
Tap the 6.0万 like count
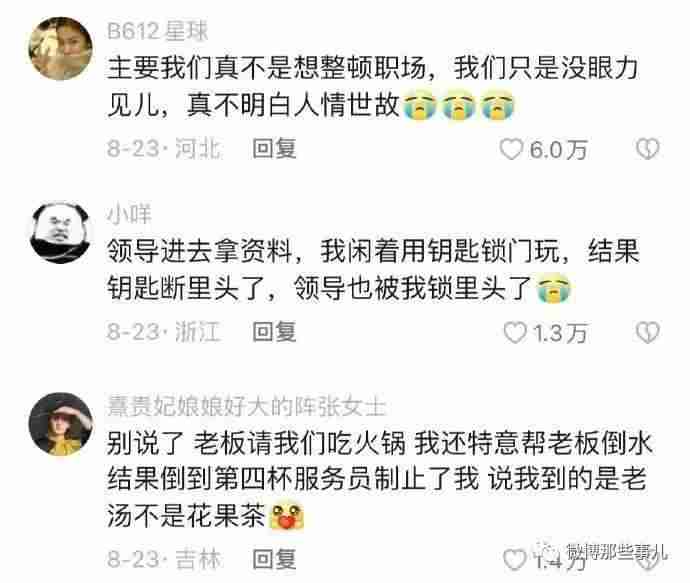click(558, 150)
